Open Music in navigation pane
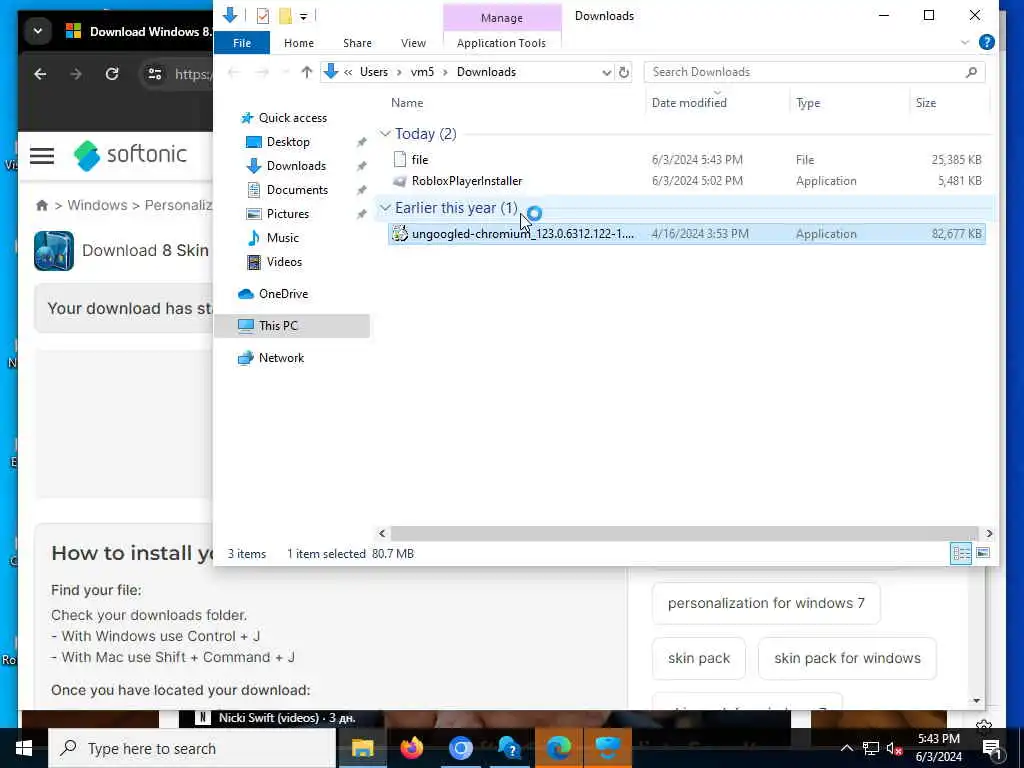Screen dimensions: 1024x768 (x=282, y=238)
